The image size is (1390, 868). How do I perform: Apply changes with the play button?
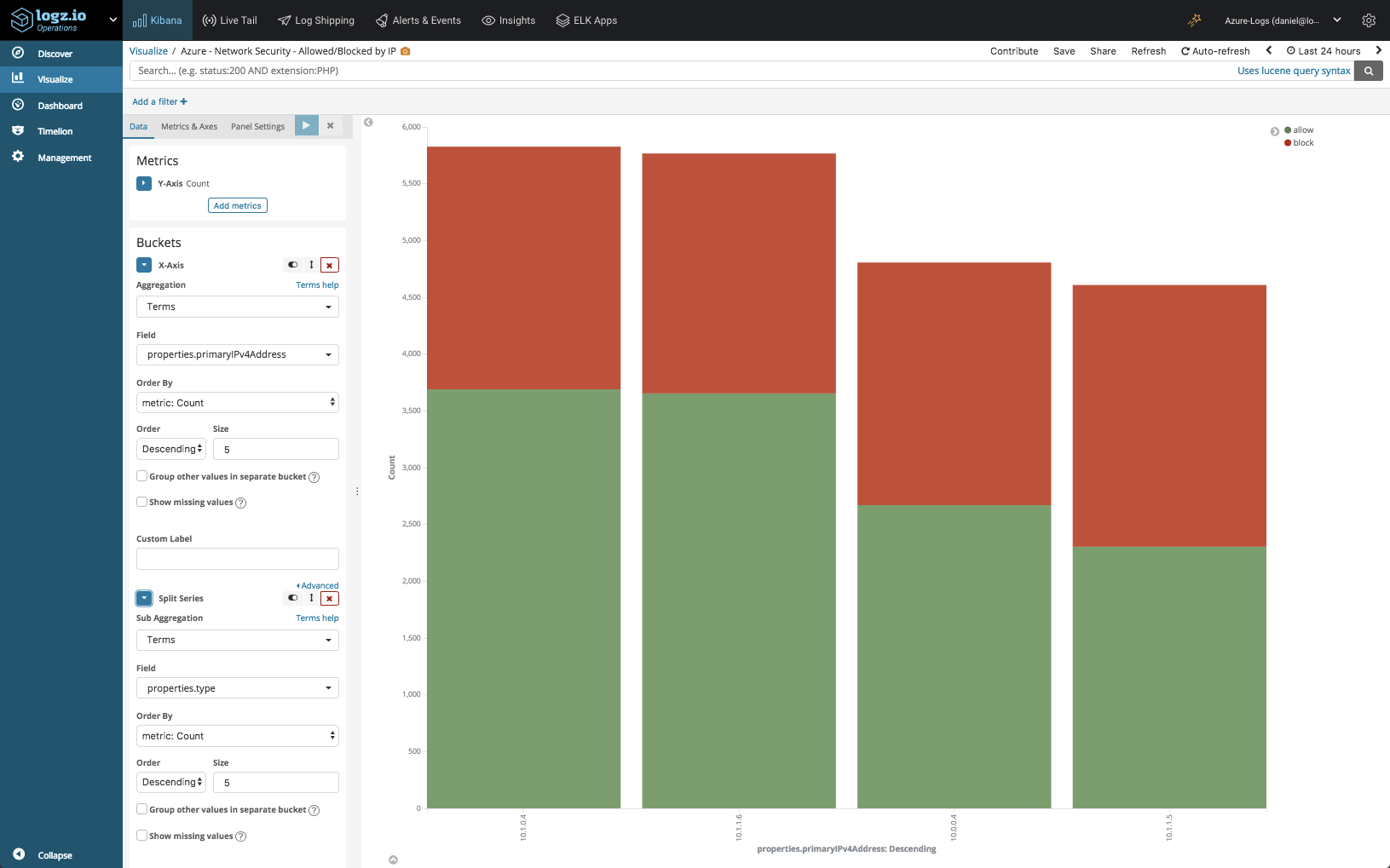coord(307,125)
